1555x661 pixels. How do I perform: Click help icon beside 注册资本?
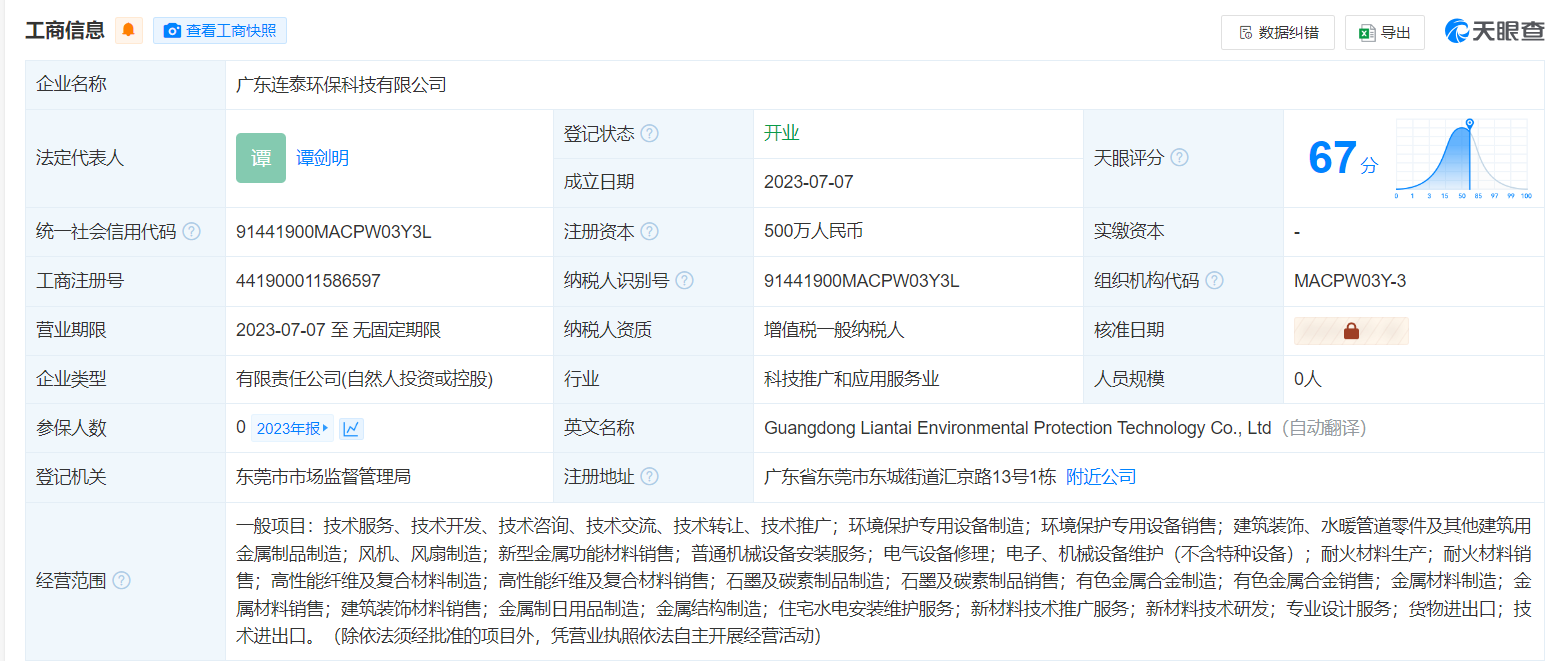(650, 232)
